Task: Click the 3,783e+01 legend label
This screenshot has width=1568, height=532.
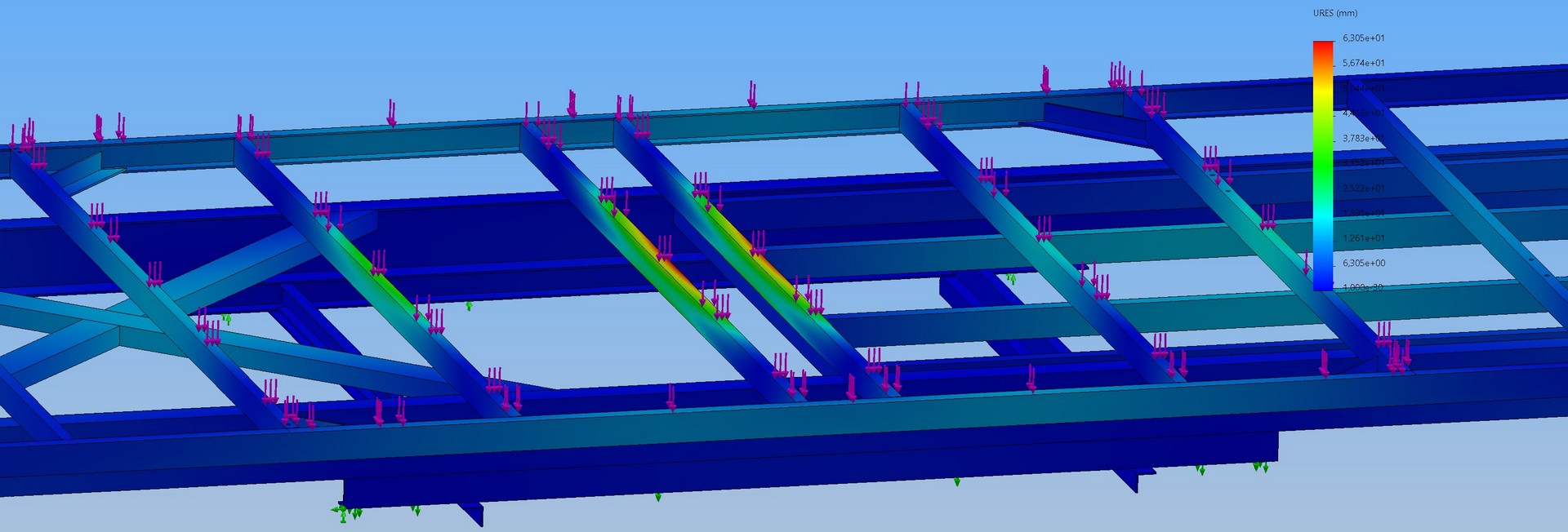Action: click(1363, 139)
